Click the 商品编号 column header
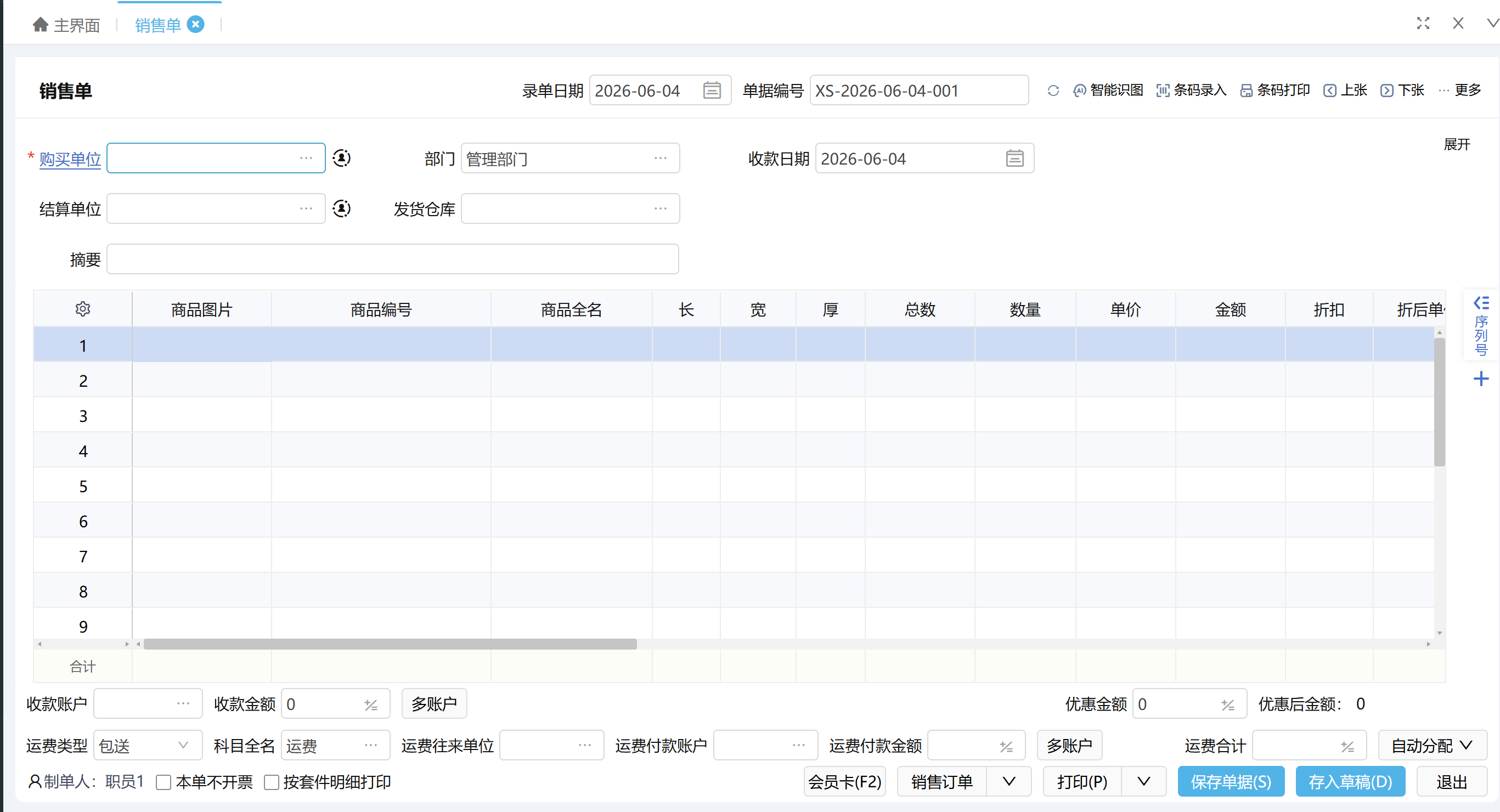 coord(381,309)
